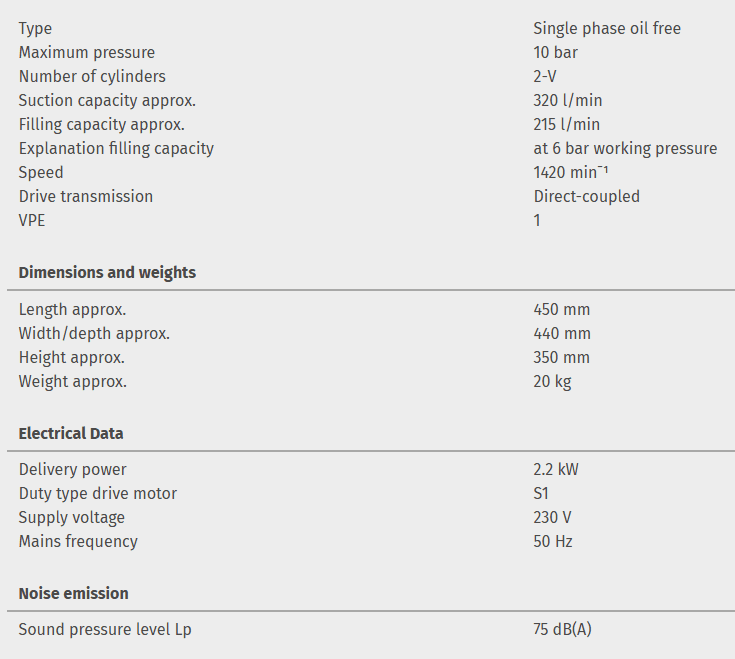The image size is (735, 659).
Task: Select the '450 mm' length value
Action: point(561,310)
